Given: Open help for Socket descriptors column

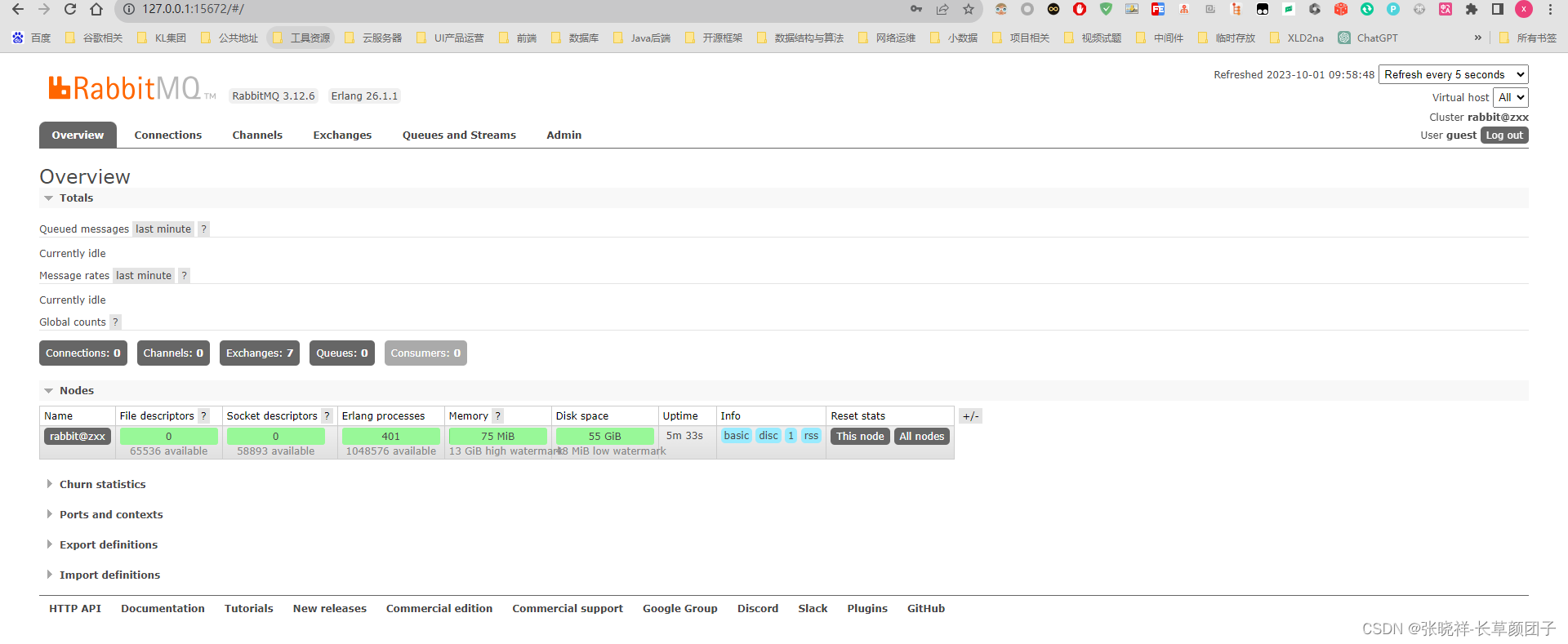Looking at the screenshot, I should pos(327,416).
